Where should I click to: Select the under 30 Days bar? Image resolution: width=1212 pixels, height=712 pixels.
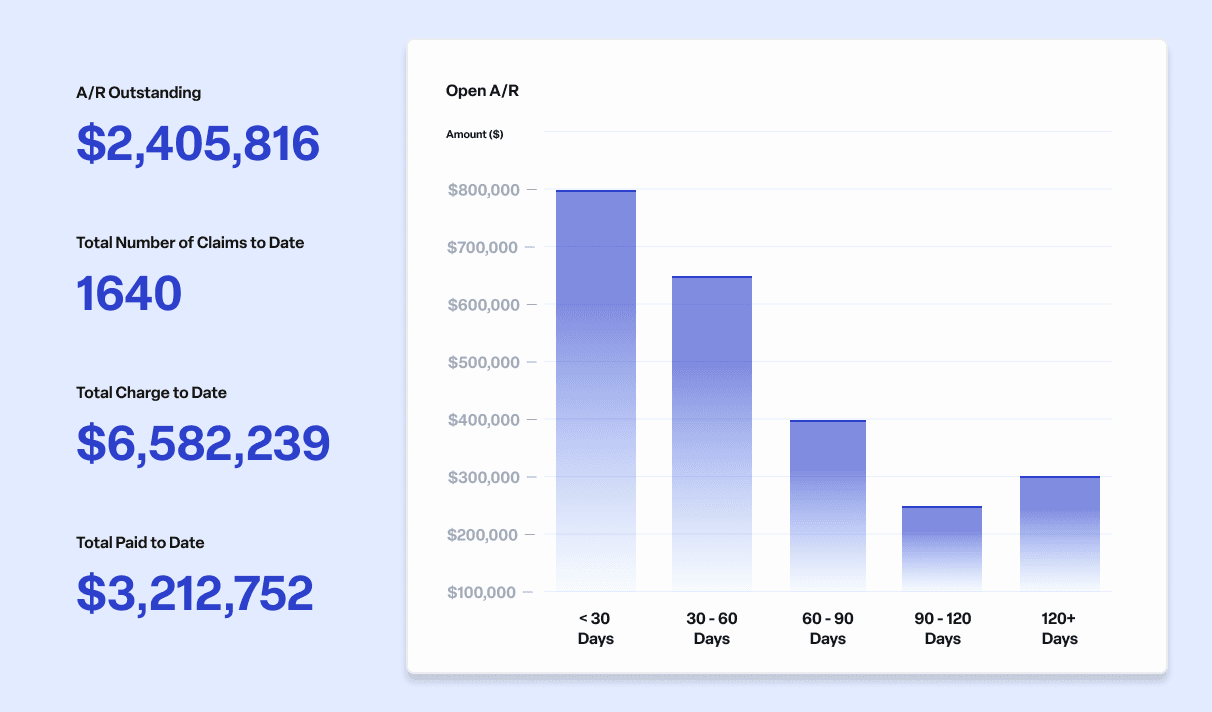click(596, 390)
